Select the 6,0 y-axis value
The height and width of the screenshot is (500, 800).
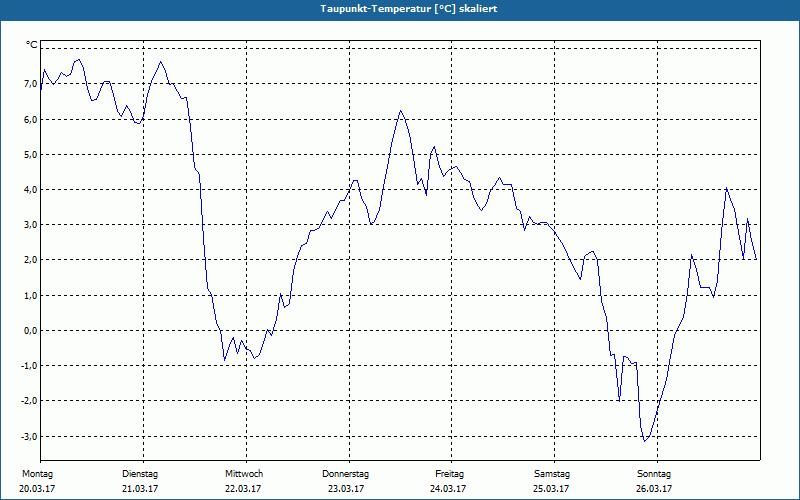pos(30,119)
